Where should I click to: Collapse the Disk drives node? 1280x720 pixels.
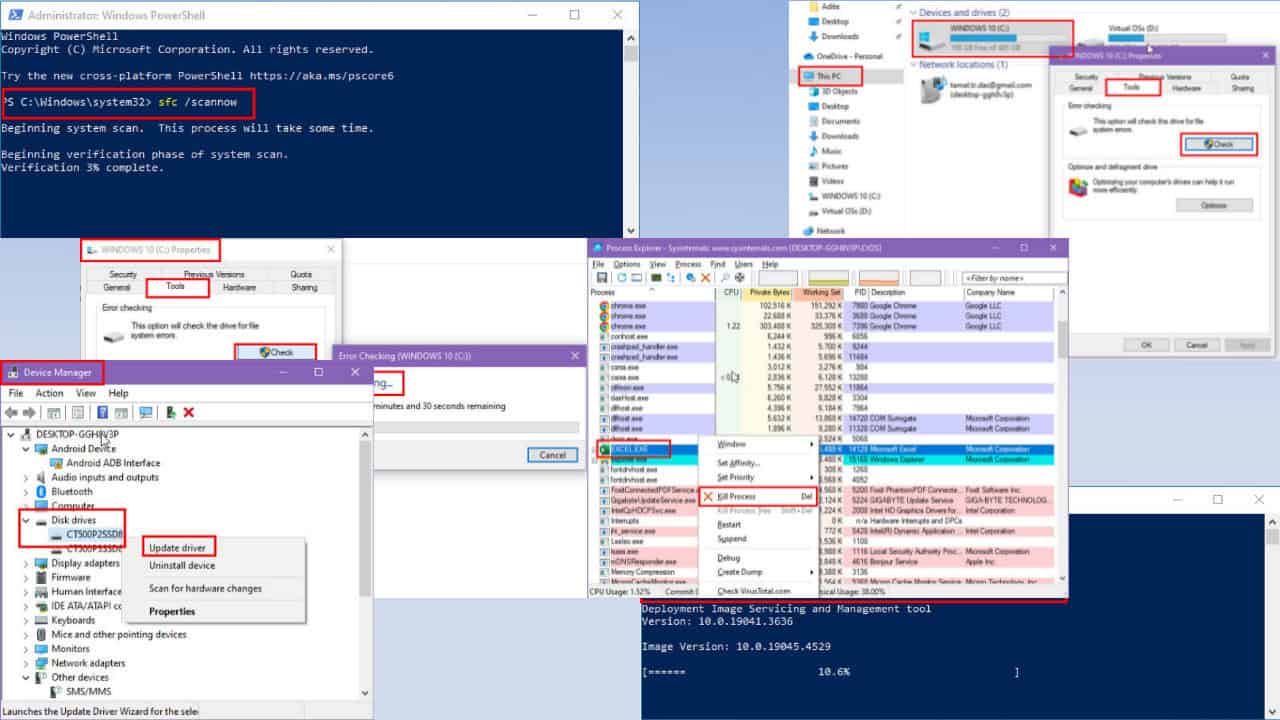tap(26, 520)
